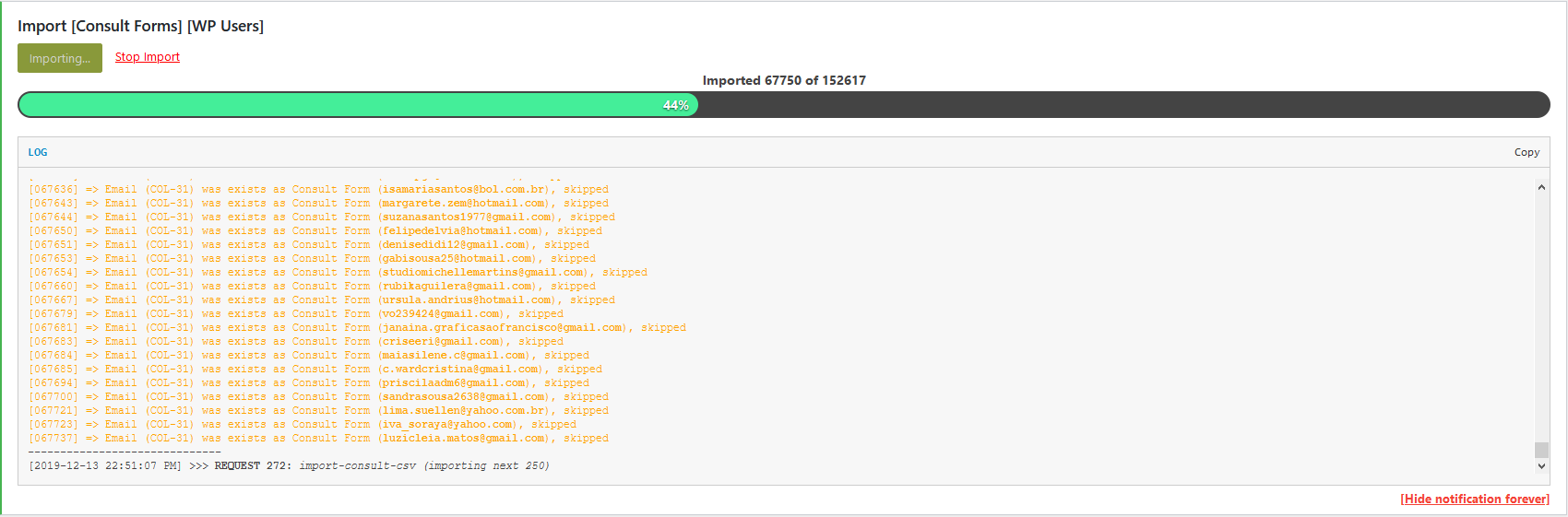
Task: Click the LOG panel header label
Action: [38, 153]
